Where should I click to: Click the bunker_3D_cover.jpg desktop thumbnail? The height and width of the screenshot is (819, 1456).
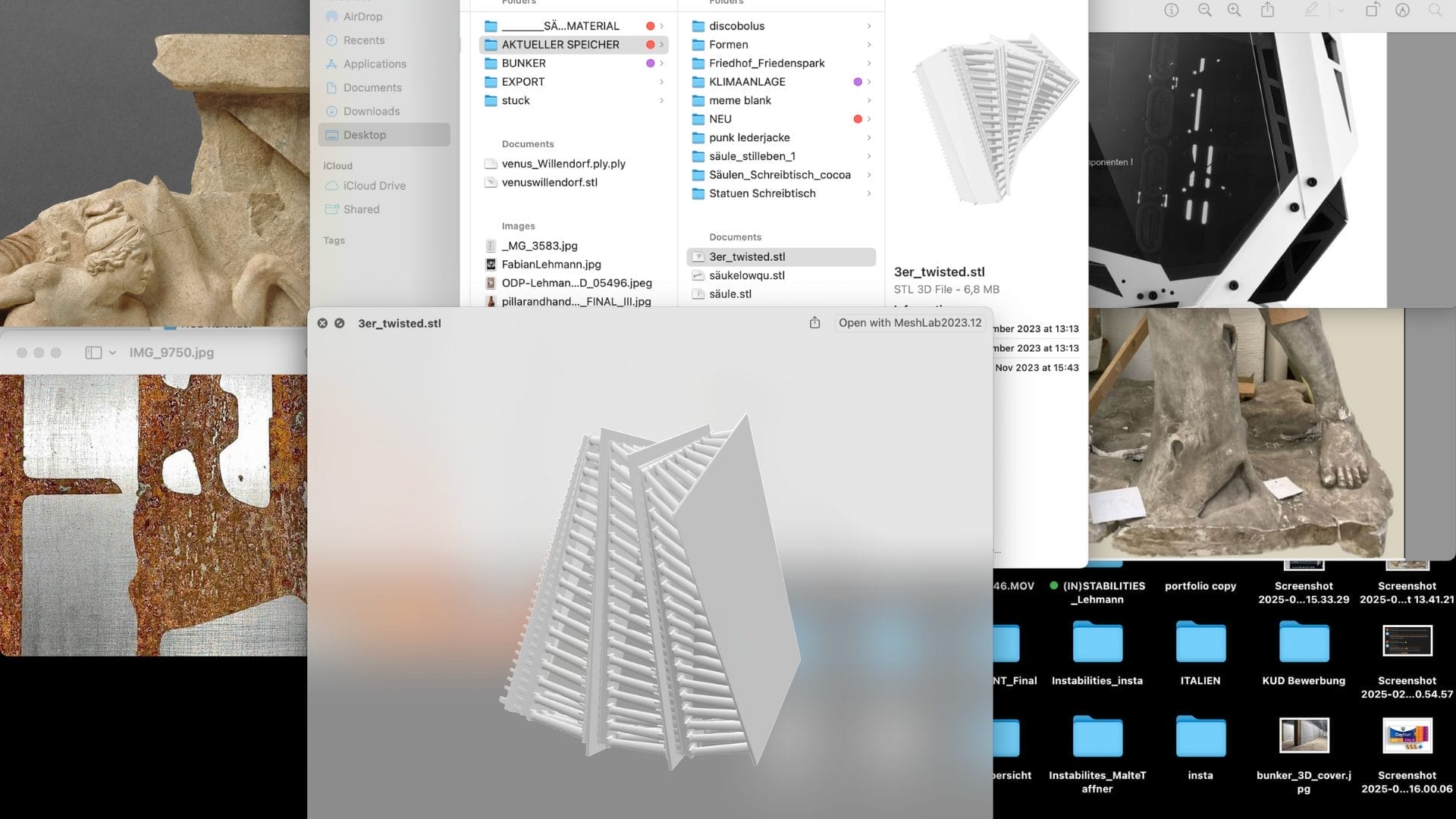point(1303,736)
